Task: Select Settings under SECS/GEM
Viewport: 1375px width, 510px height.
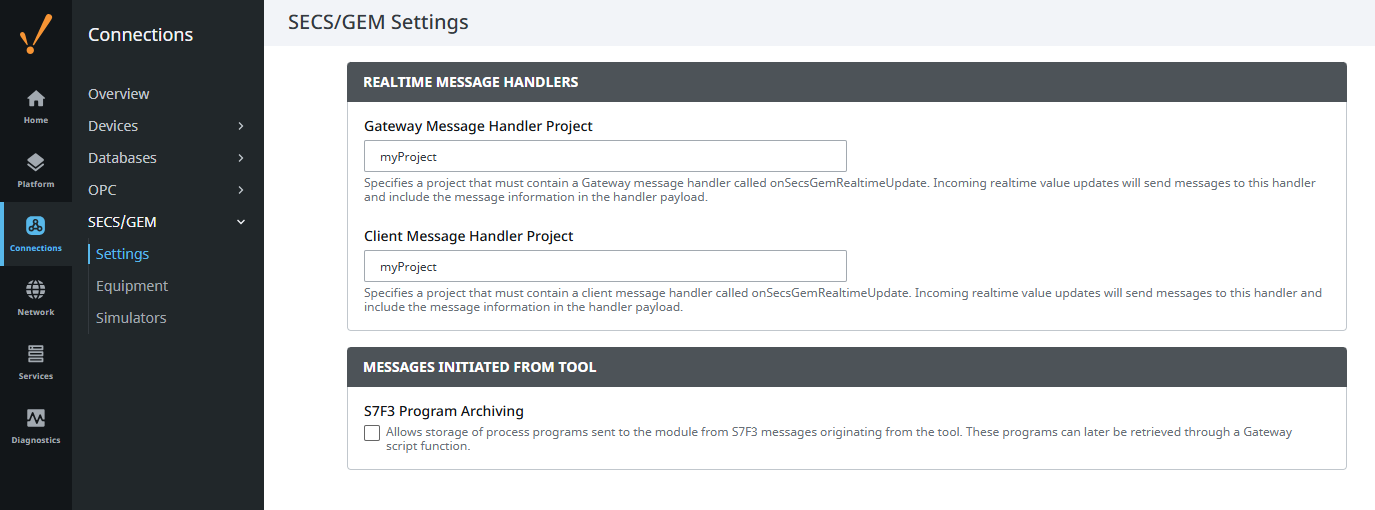Action: click(123, 254)
